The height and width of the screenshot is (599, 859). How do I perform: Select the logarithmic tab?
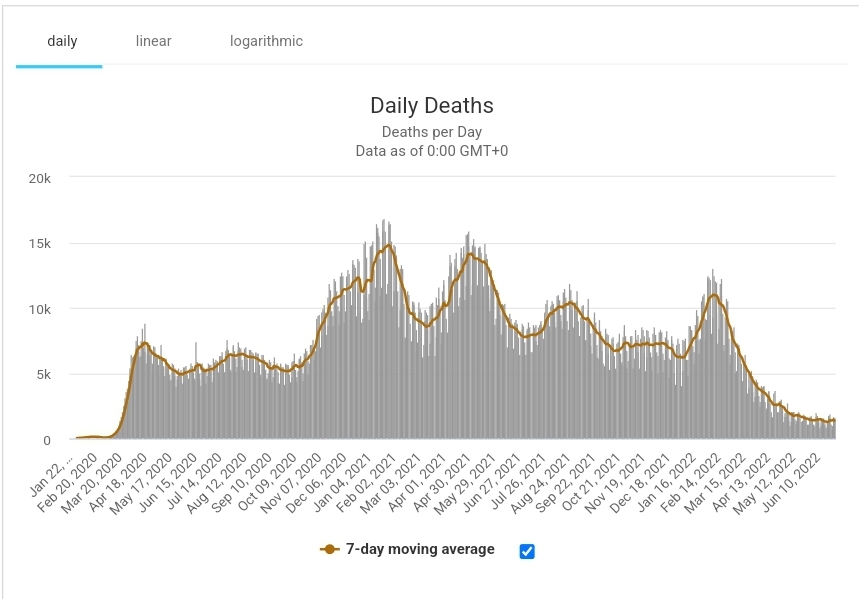pyautogui.click(x=264, y=42)
